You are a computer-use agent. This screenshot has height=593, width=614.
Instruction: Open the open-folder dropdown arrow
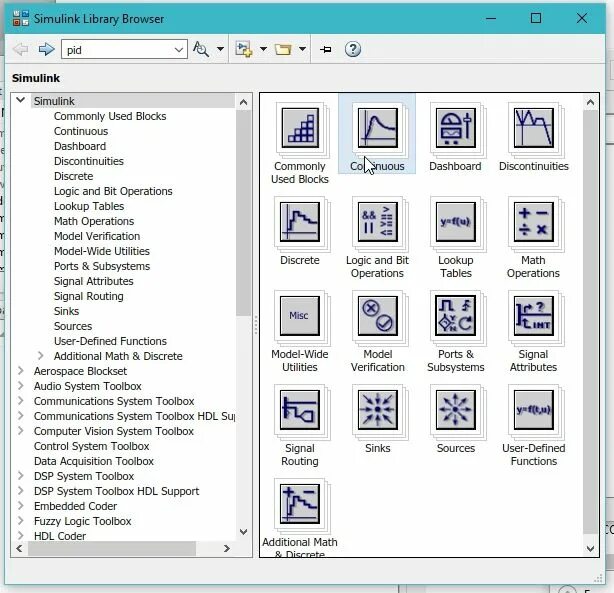point(302,49)
